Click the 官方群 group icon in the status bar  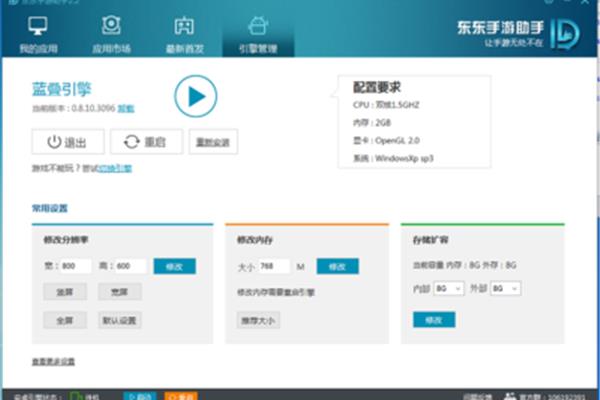tap(510, 397)
